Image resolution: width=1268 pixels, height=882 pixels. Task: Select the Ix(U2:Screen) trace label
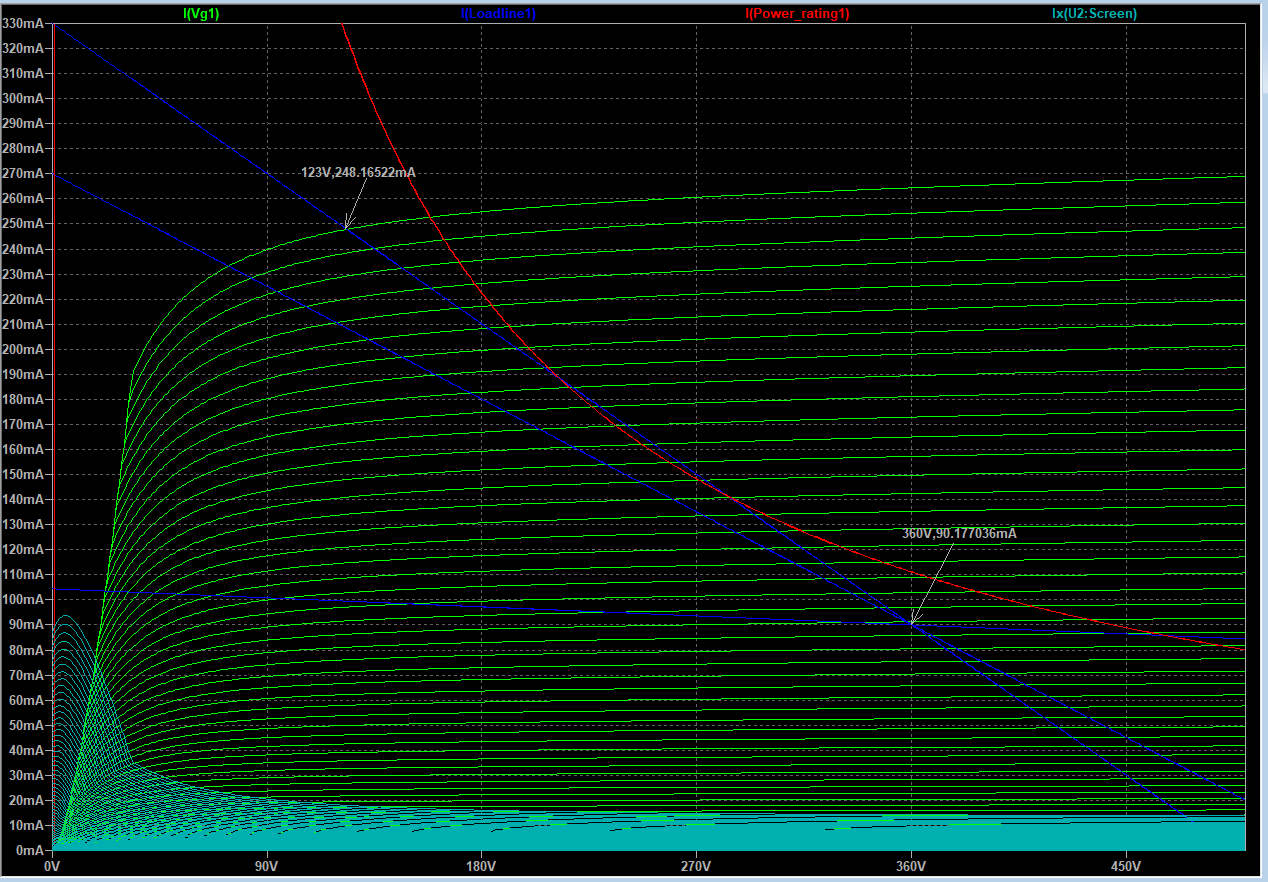click(1094, 14)
